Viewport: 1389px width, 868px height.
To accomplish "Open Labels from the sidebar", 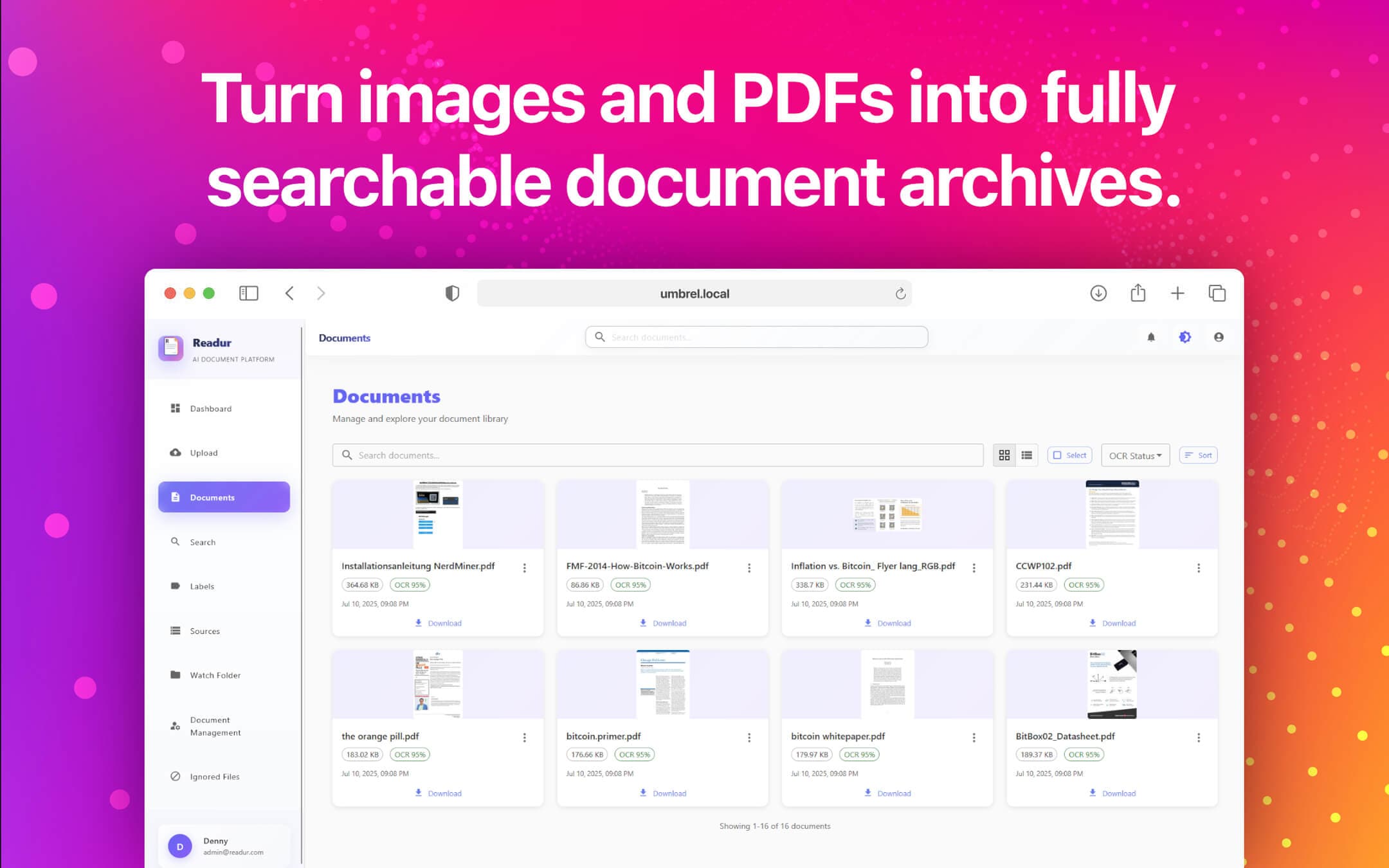I will click(201, 586).
